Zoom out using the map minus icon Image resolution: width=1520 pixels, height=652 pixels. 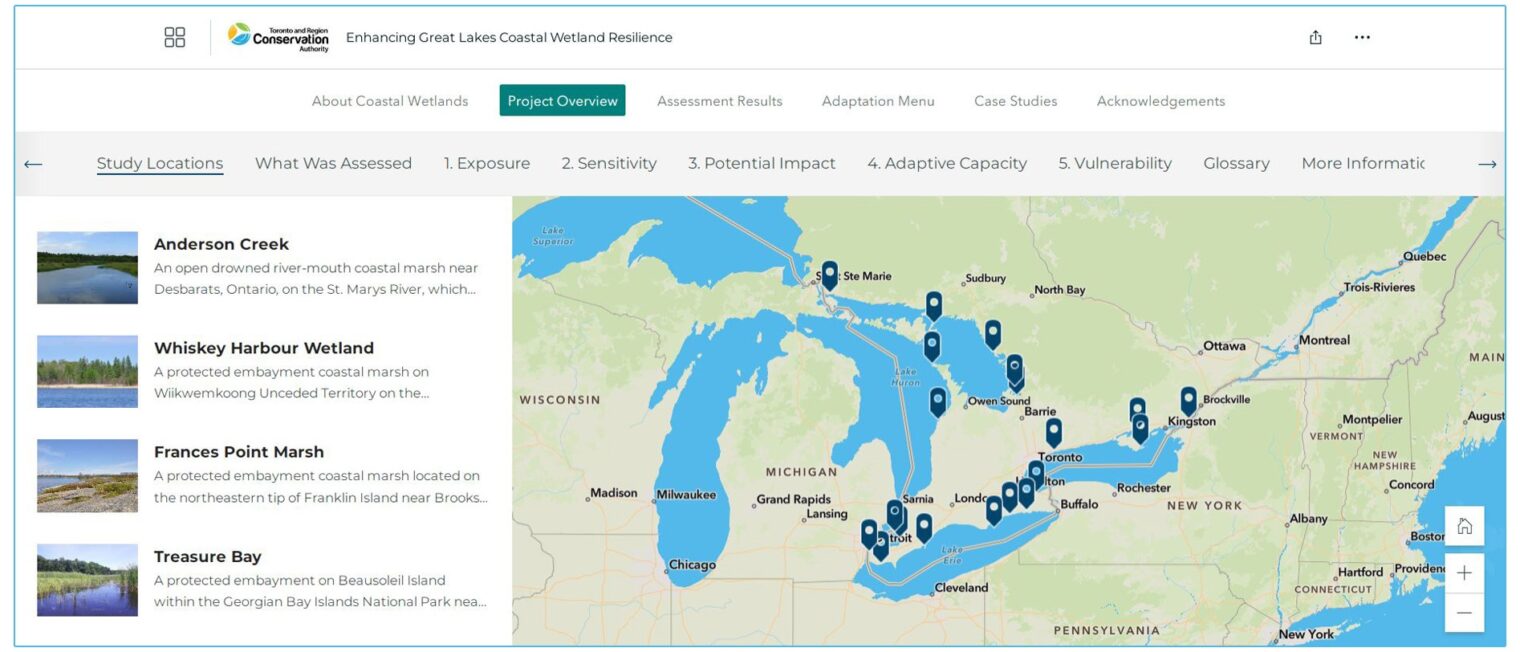point(1463,612)
